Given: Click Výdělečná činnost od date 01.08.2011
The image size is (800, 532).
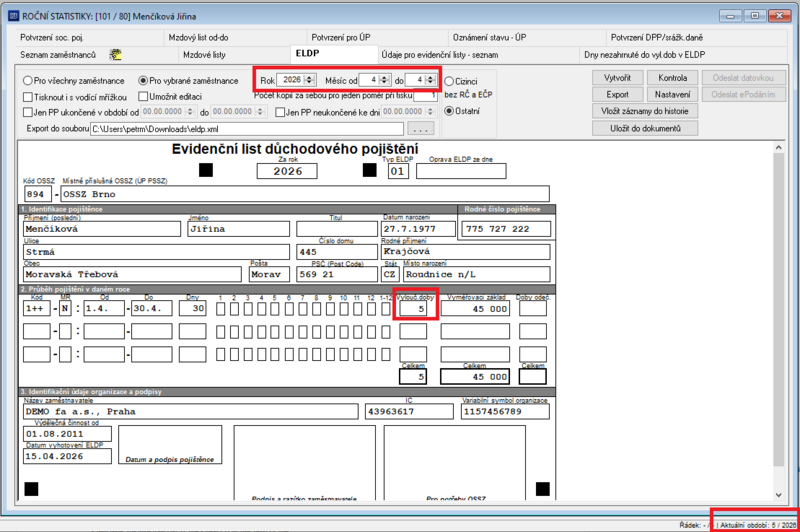Looking at the screenshot, I should pyautogui.click(x=67, y=434).
